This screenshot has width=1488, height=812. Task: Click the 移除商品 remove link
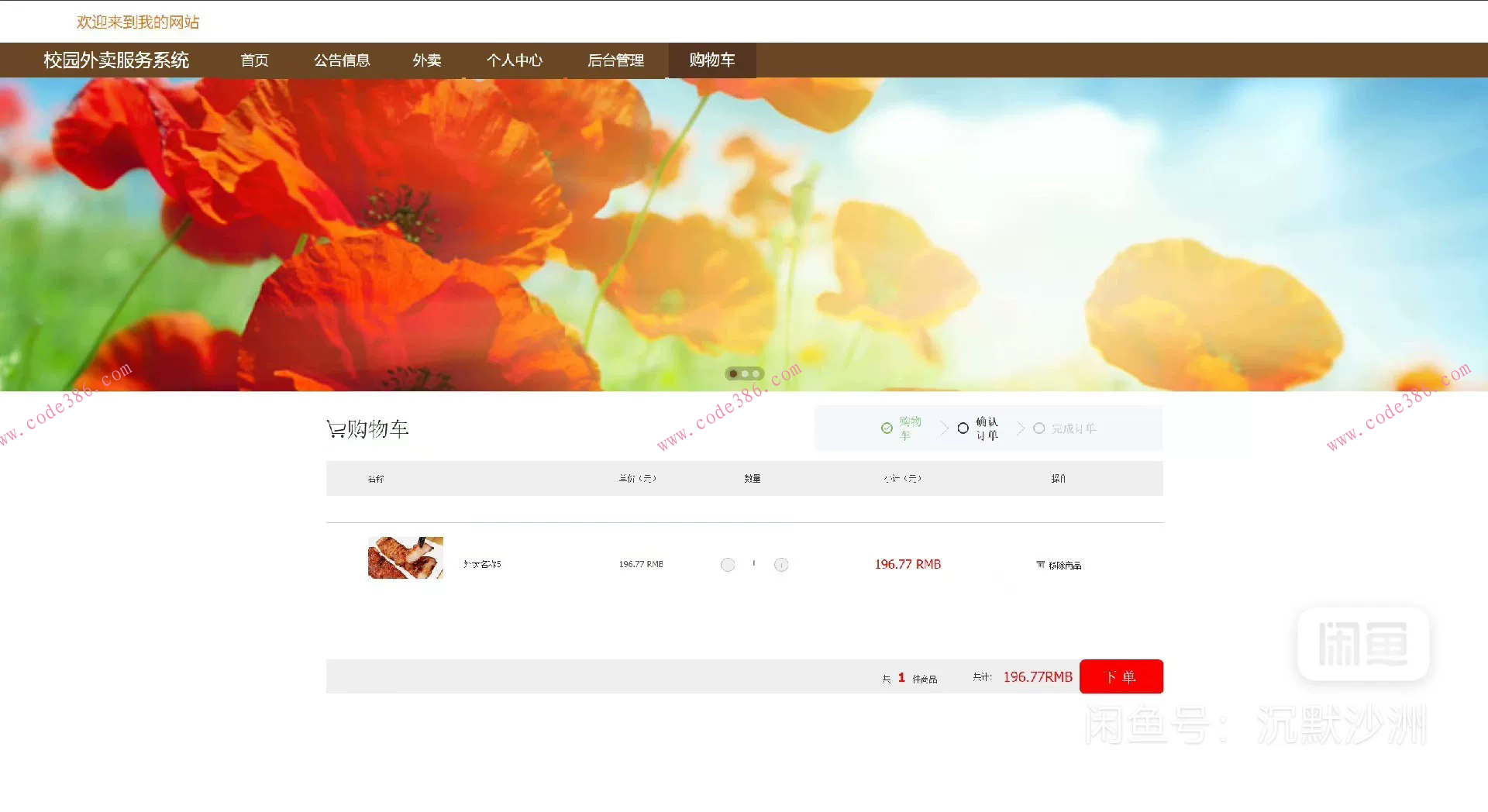pyautogui.click(x=1066, y=564)
